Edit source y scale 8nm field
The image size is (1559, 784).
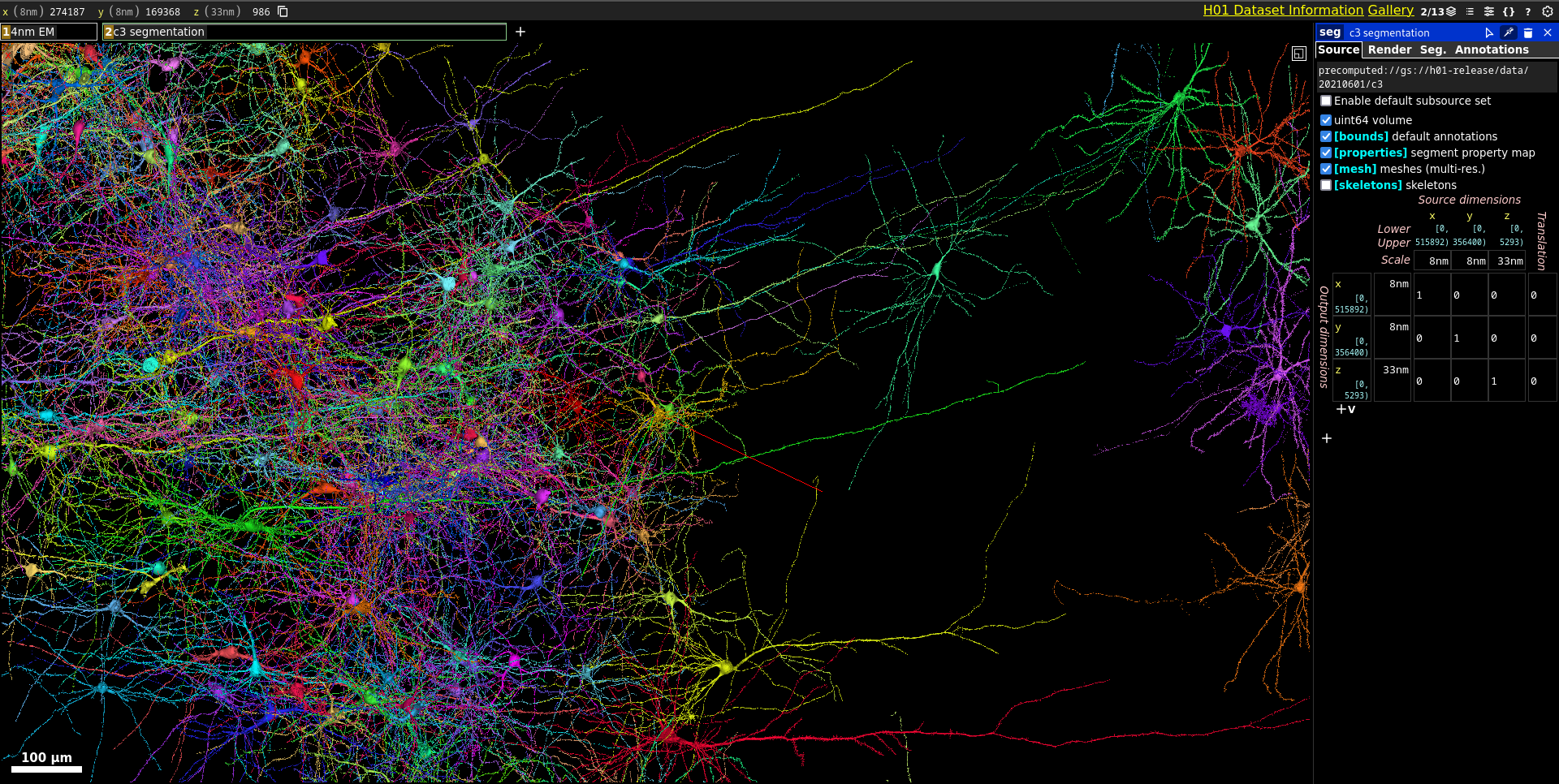[x=1470, y=261]
